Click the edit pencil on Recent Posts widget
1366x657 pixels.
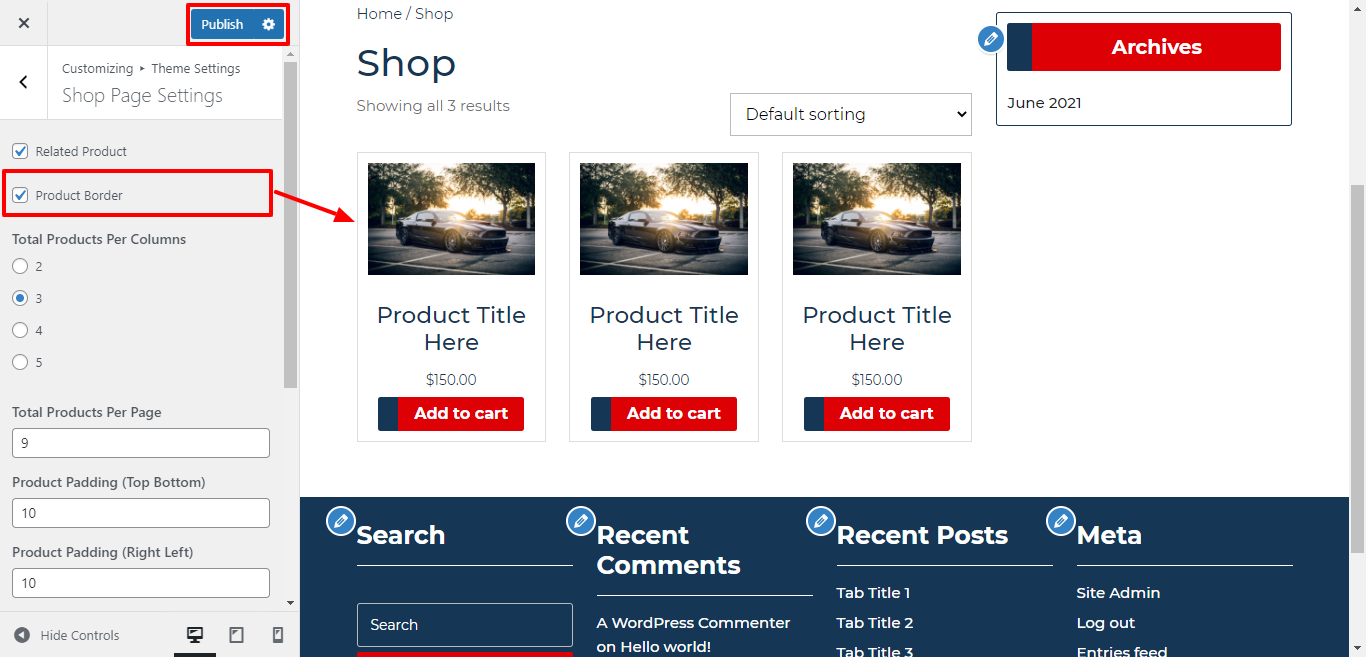[821, 521]
